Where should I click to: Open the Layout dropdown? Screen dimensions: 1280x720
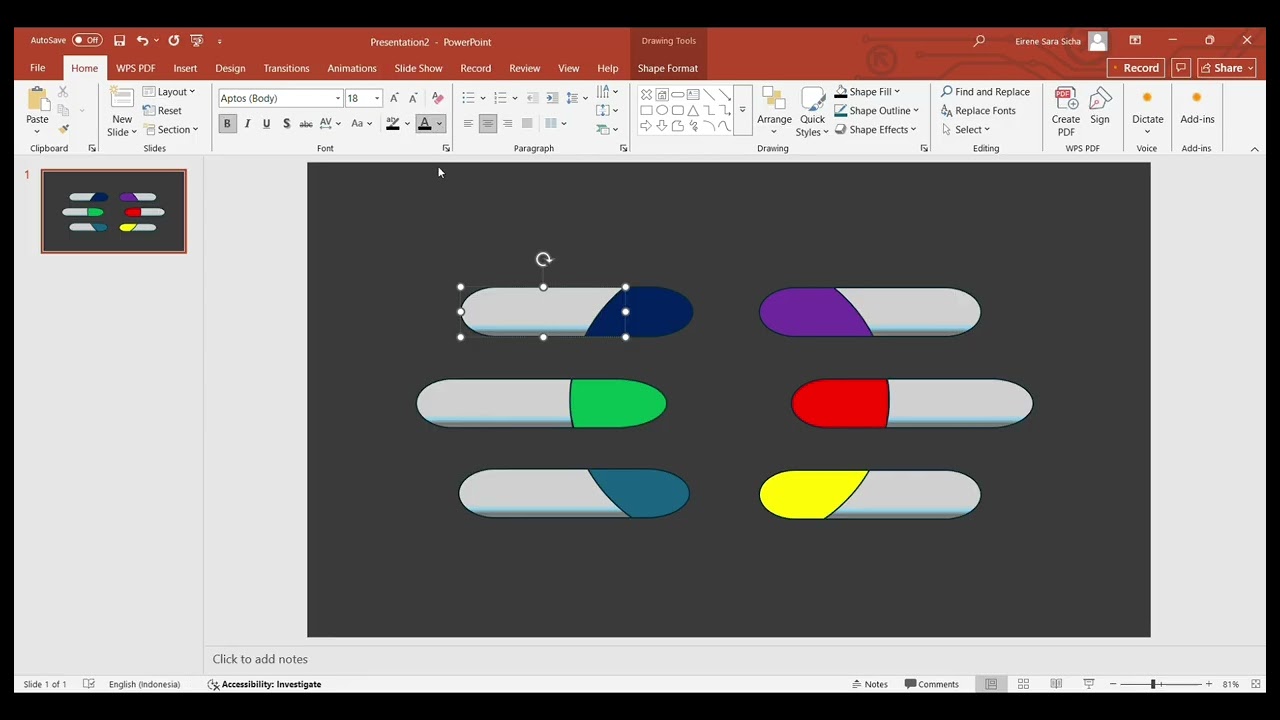[169, 92]
